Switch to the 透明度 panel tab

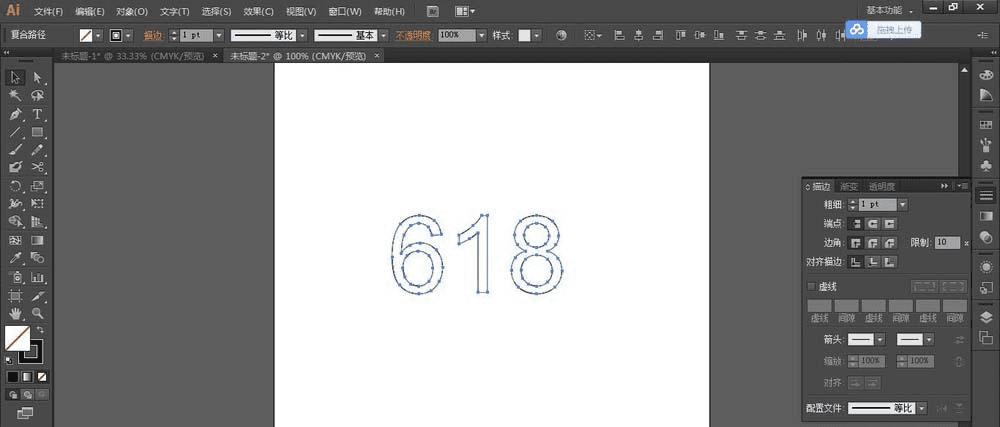click(882, 187)
